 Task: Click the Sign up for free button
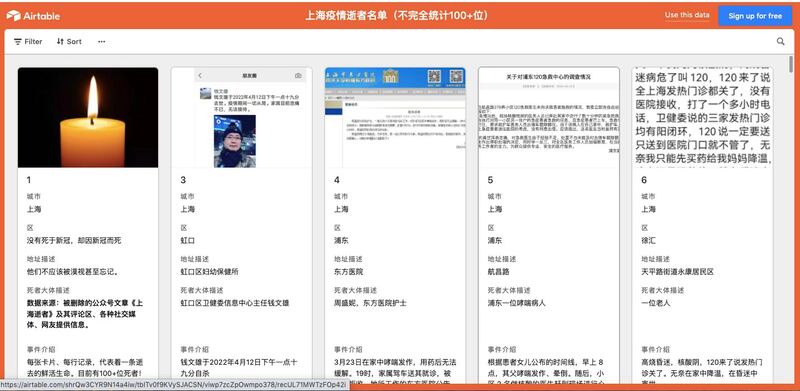[755, 16]
